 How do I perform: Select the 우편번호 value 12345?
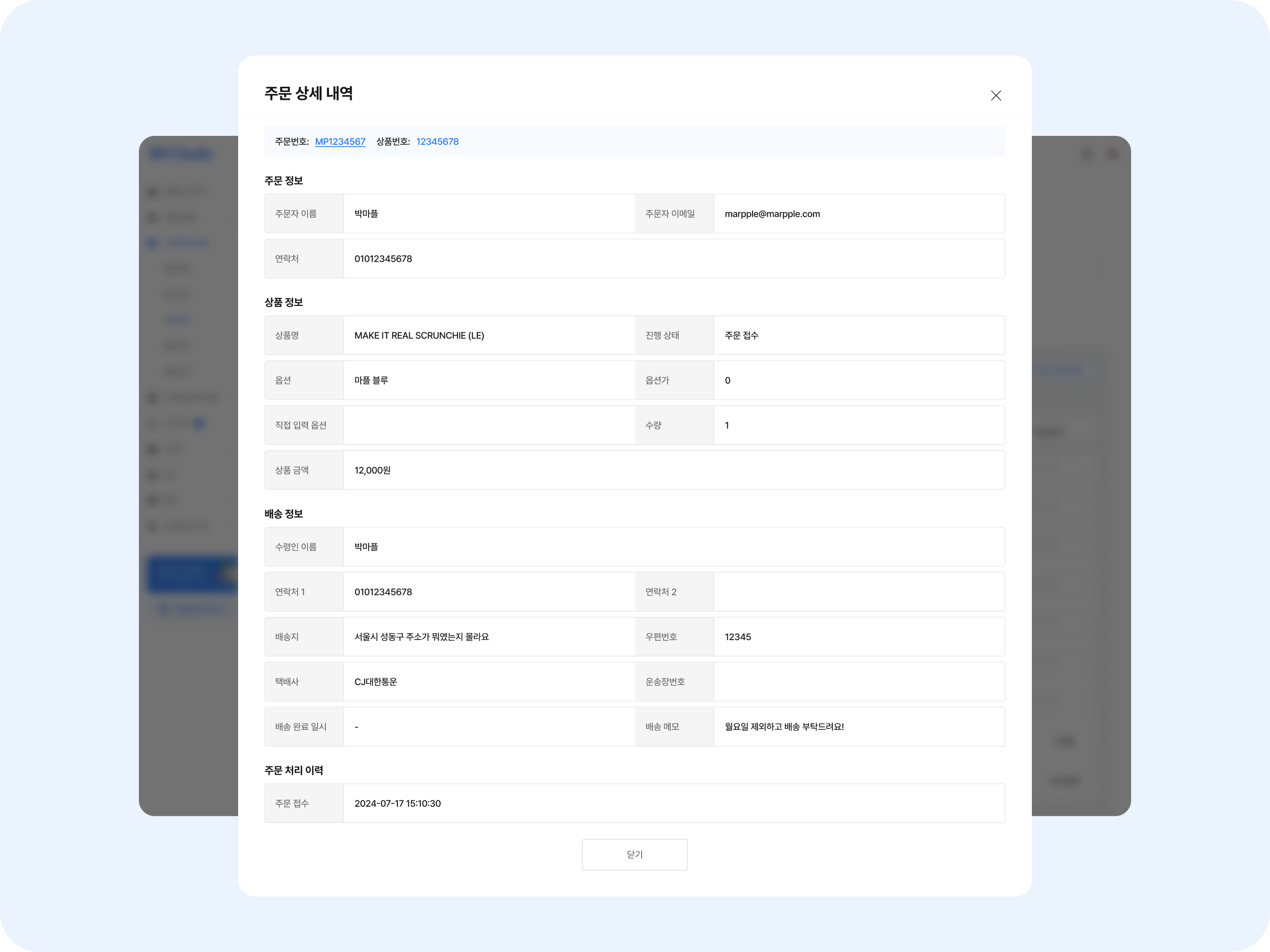737,637
